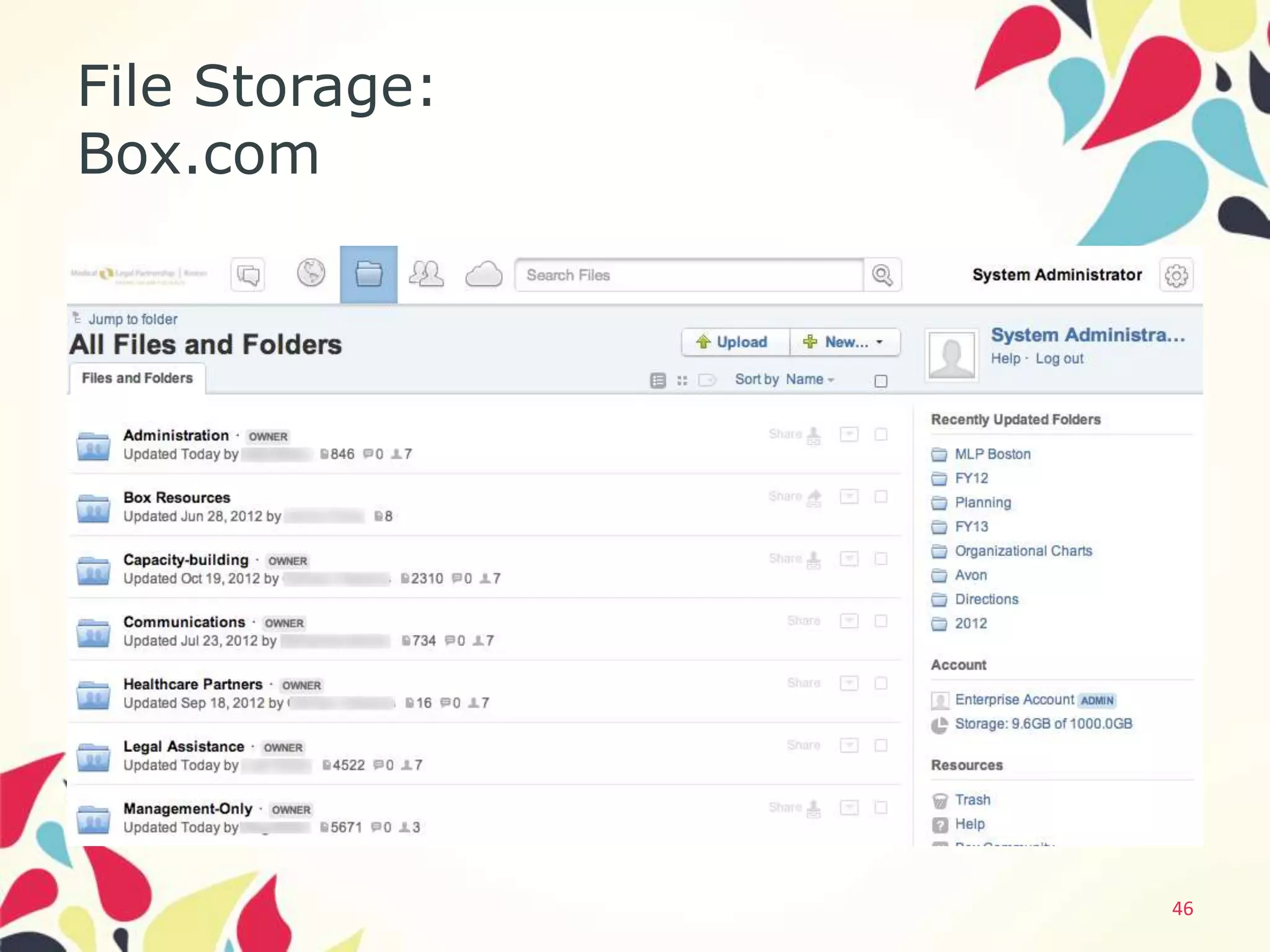Click Storage: 9.6GB of 1000.0GB link
The image size is (1270, 952).
click(x=1044, y=724)
